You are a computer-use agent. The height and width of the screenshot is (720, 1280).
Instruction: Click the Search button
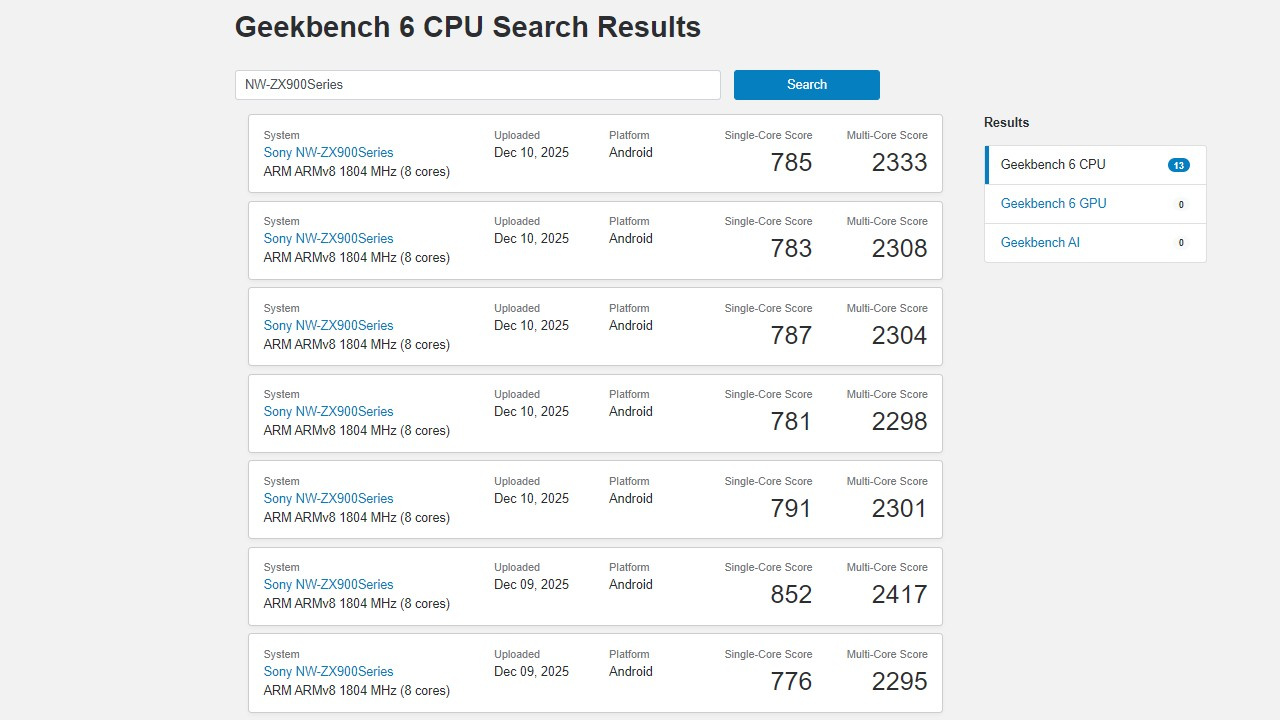[x=806, y=85]
